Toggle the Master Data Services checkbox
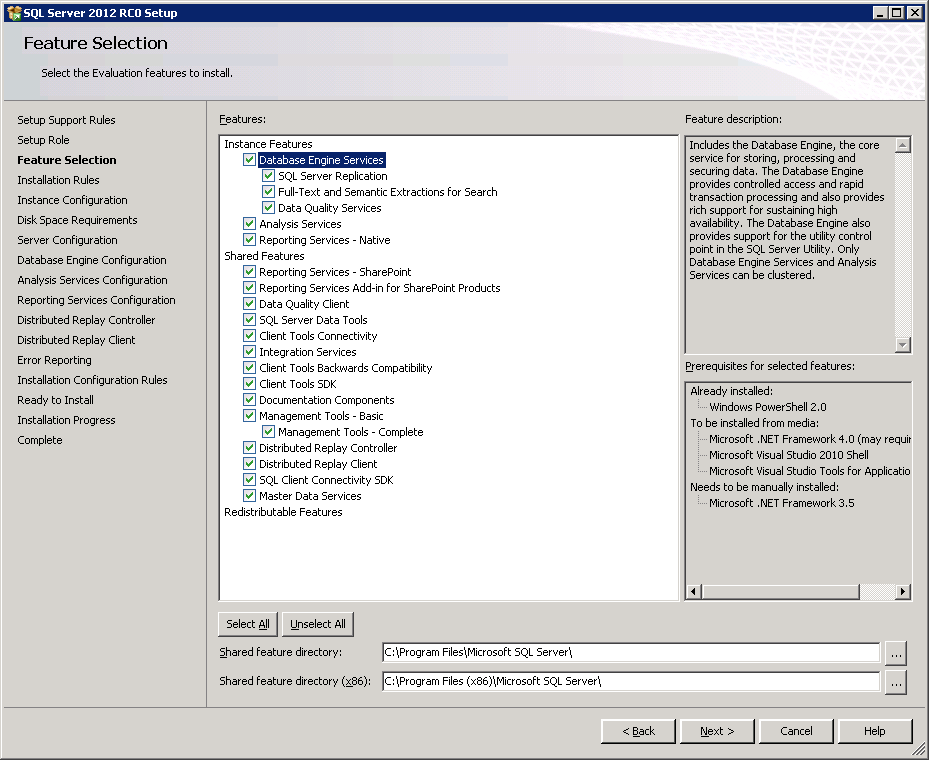Image resolution: width=929 pixels, height=760 pixels. point(249,496)
